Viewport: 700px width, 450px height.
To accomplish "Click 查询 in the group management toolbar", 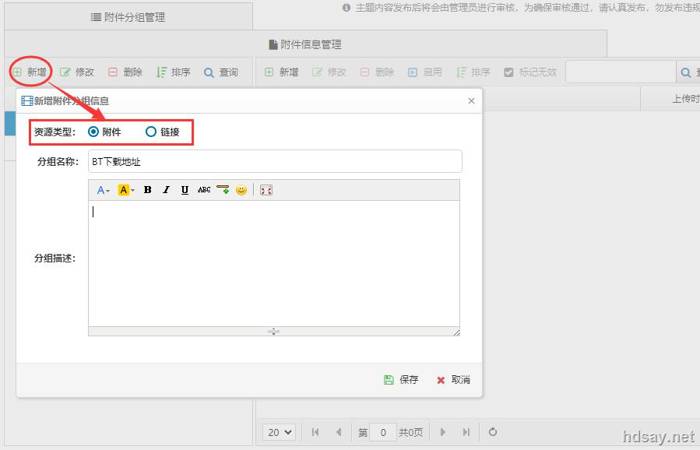I will (221, 72).
